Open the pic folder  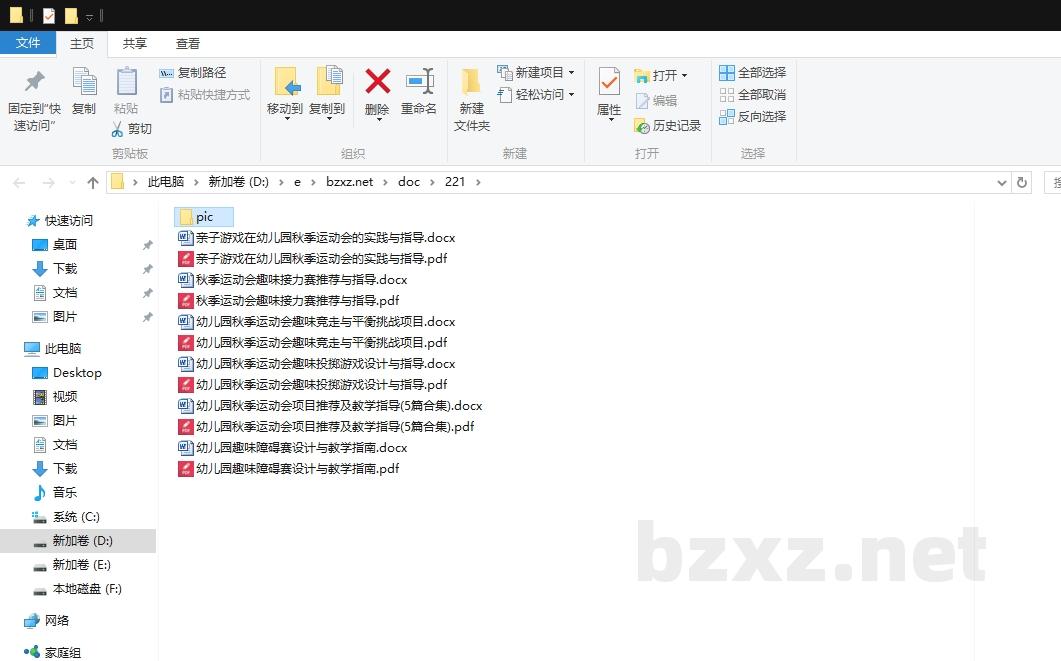click(204, 216)
